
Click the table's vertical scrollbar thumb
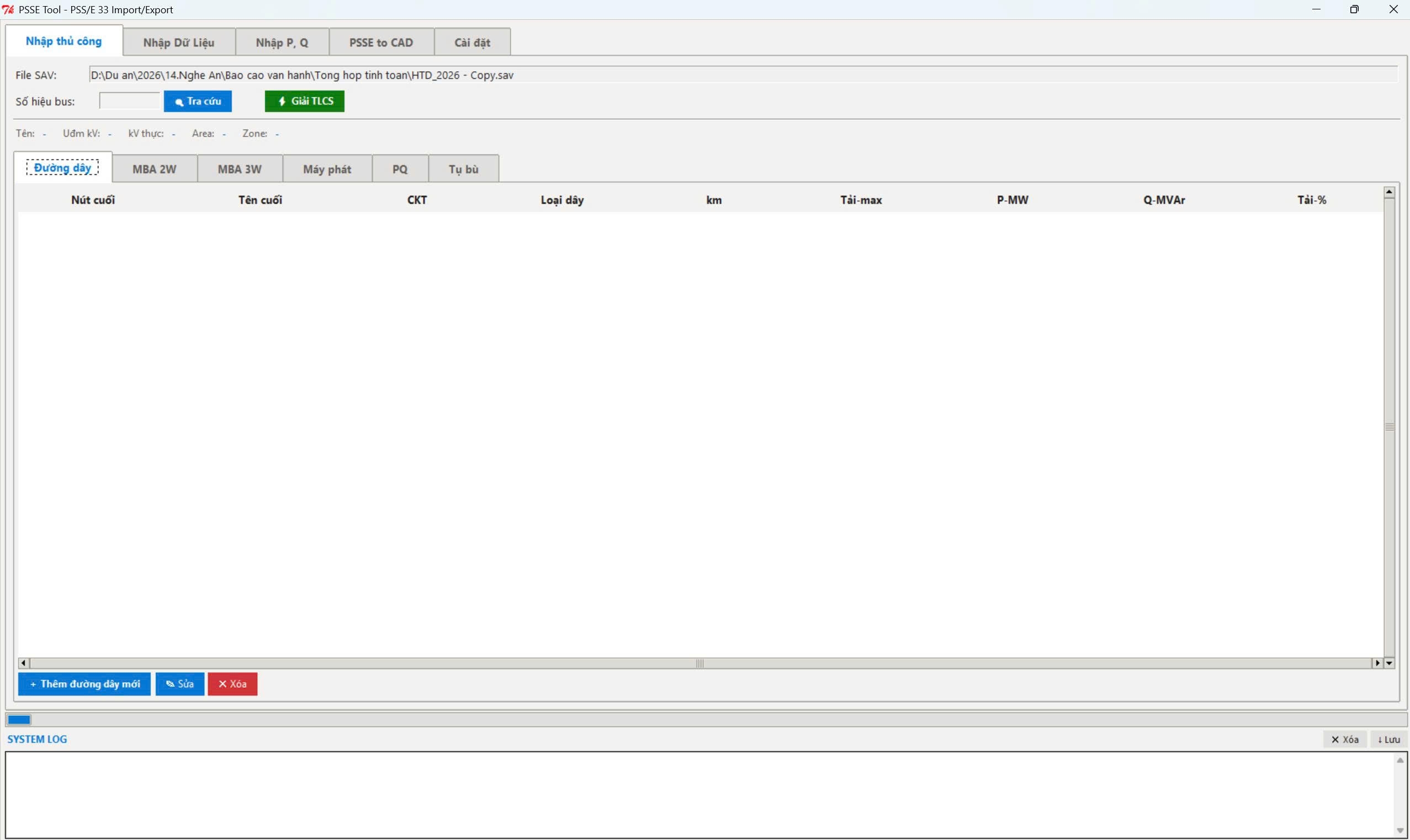tap(1389, 427)
